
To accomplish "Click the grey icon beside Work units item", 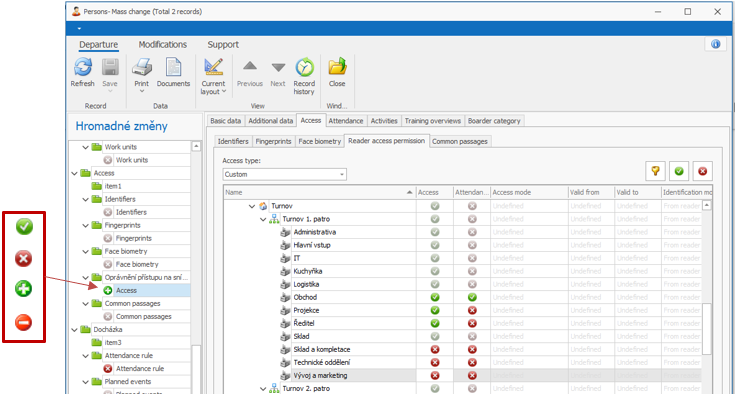I will point(108,160).
